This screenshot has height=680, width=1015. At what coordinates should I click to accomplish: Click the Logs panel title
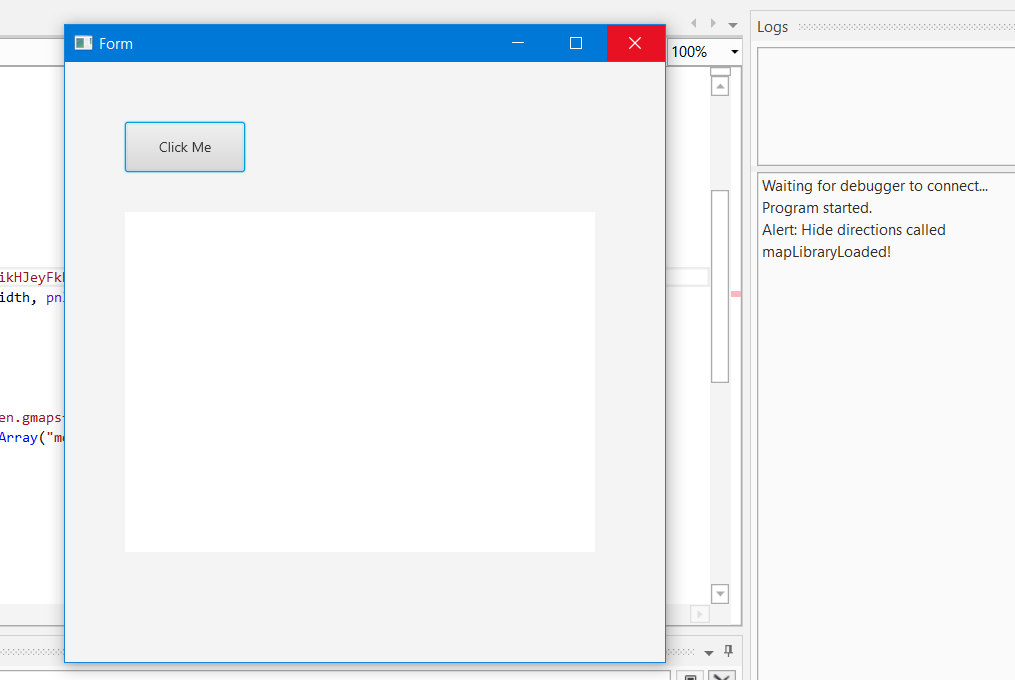[x=772, y=27]
